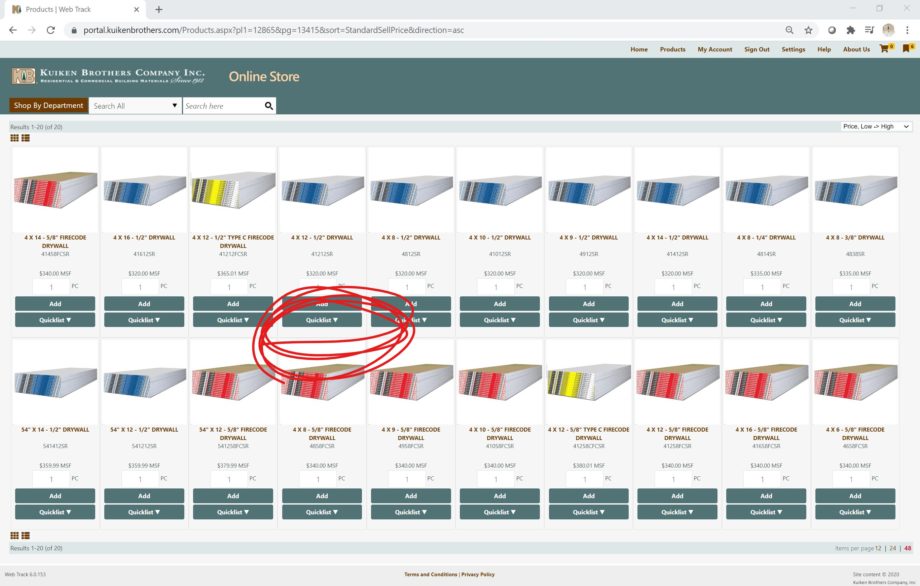Open the bookmark flag icon beside the cart

click(908, 49)
